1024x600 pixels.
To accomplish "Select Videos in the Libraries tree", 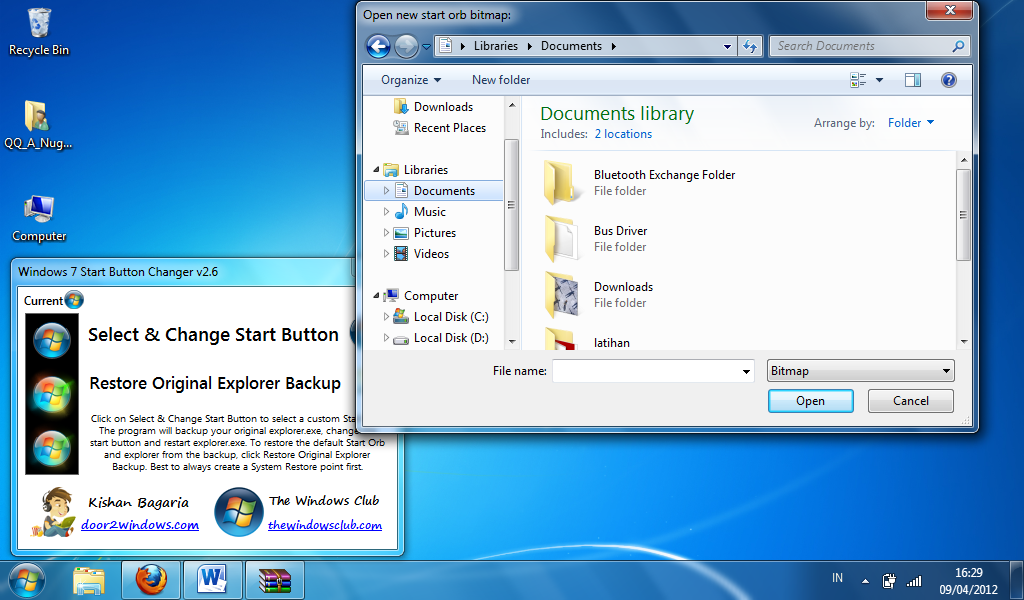I will [x=421, y=253].
